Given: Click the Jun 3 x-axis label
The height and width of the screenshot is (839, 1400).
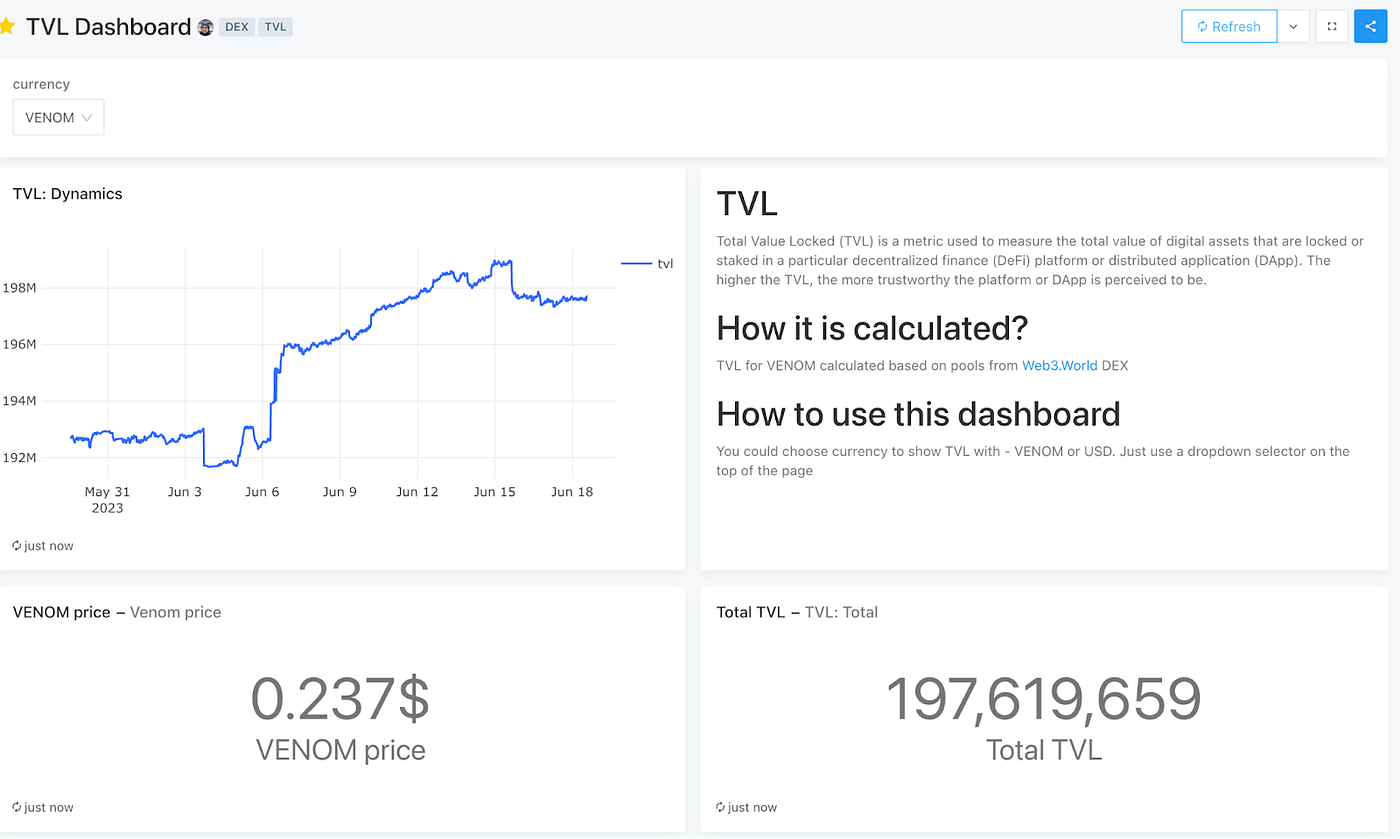Looking at the screenshot, I should tap(185, 492).
